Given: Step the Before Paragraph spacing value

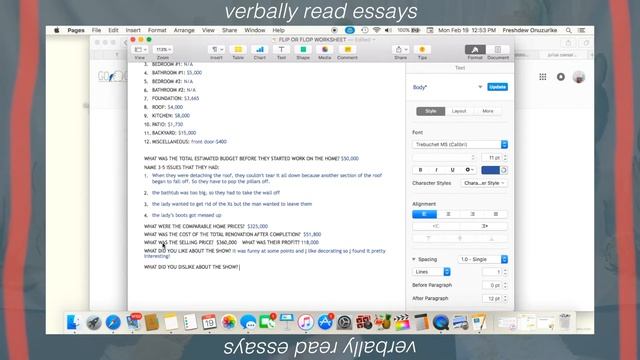Looking at the screenshot, I should pos(505,285).
